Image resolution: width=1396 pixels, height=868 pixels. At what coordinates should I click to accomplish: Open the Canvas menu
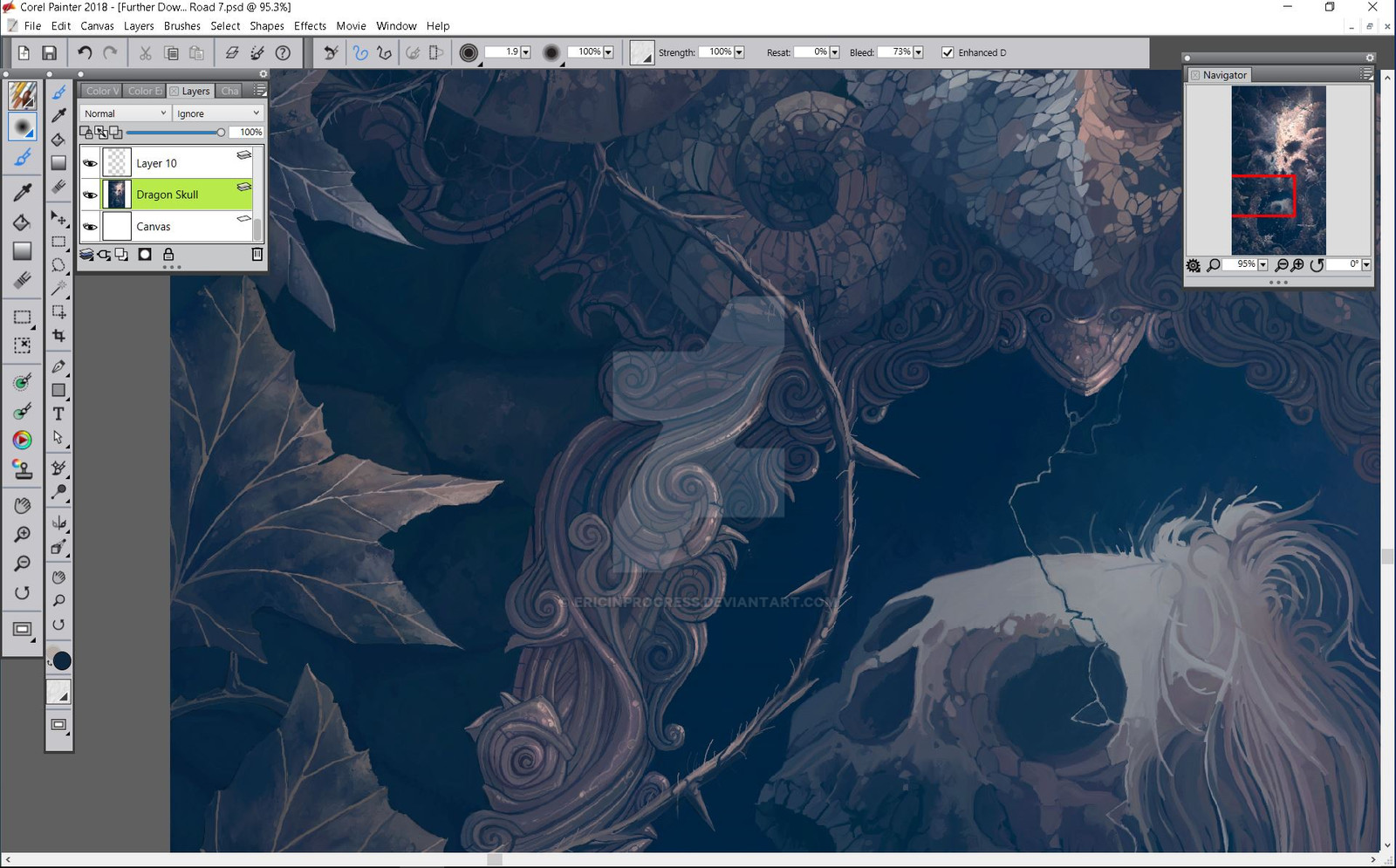(x=97, y=26)
